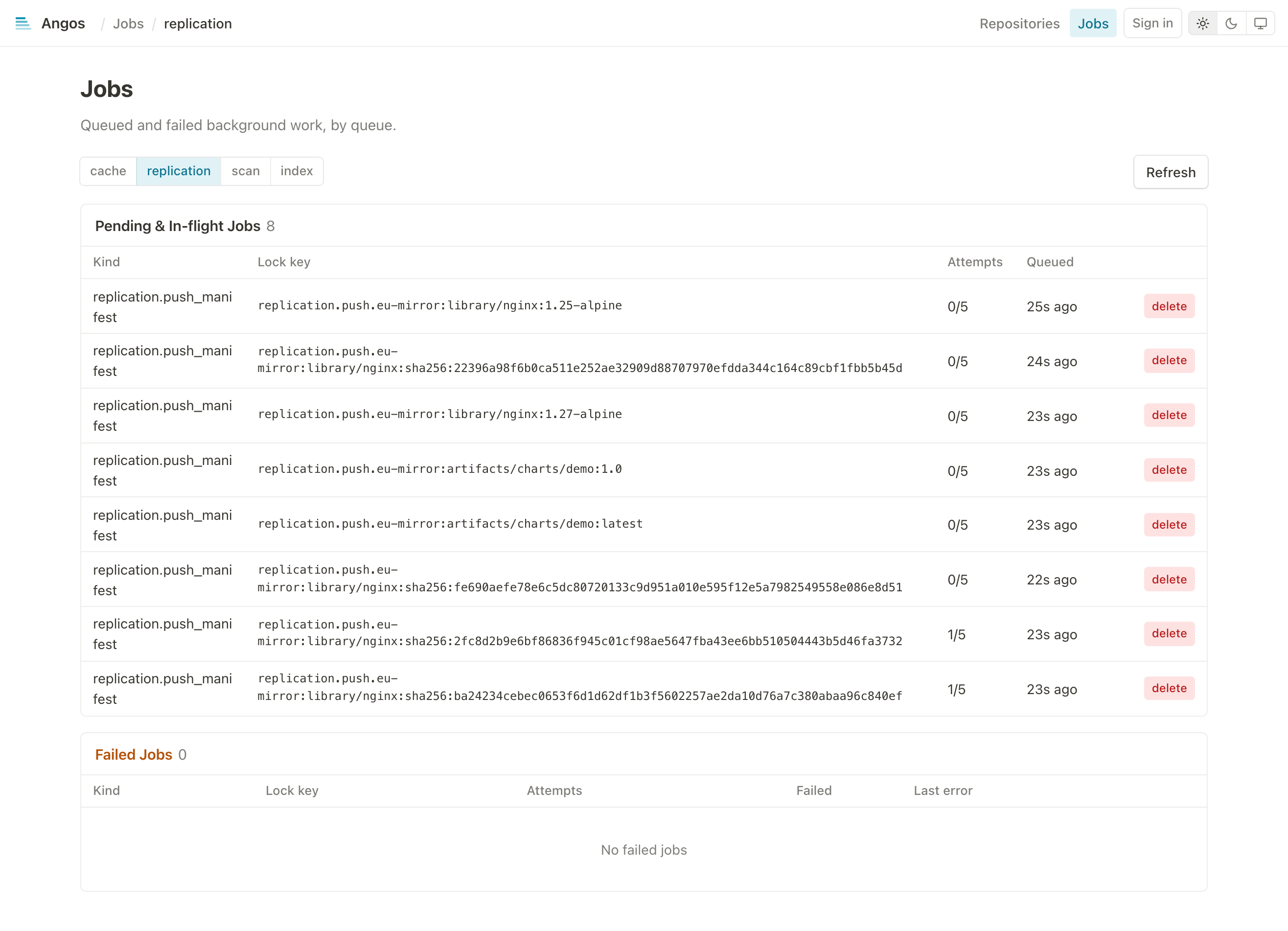Delete the charts/demo:latest job
Screen dimensions: 1288x931
click(x=1169, y=525)
